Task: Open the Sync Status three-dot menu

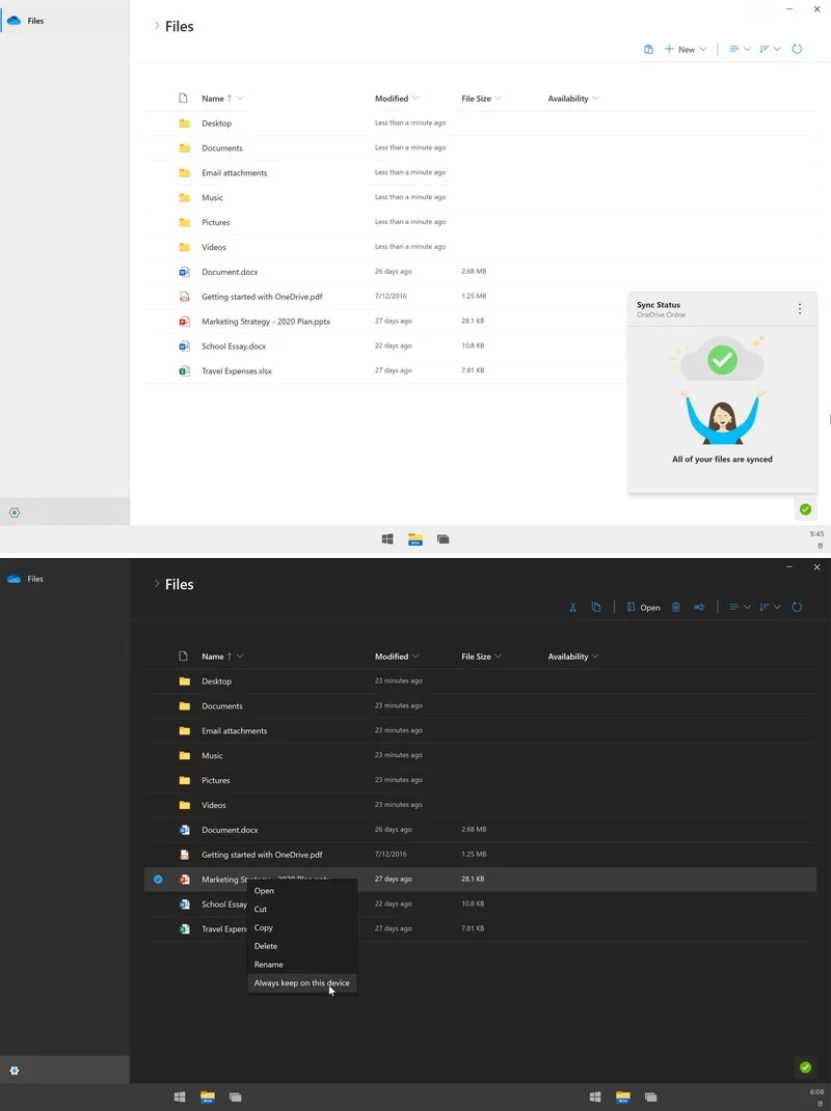Action: [x=799, y=309]
